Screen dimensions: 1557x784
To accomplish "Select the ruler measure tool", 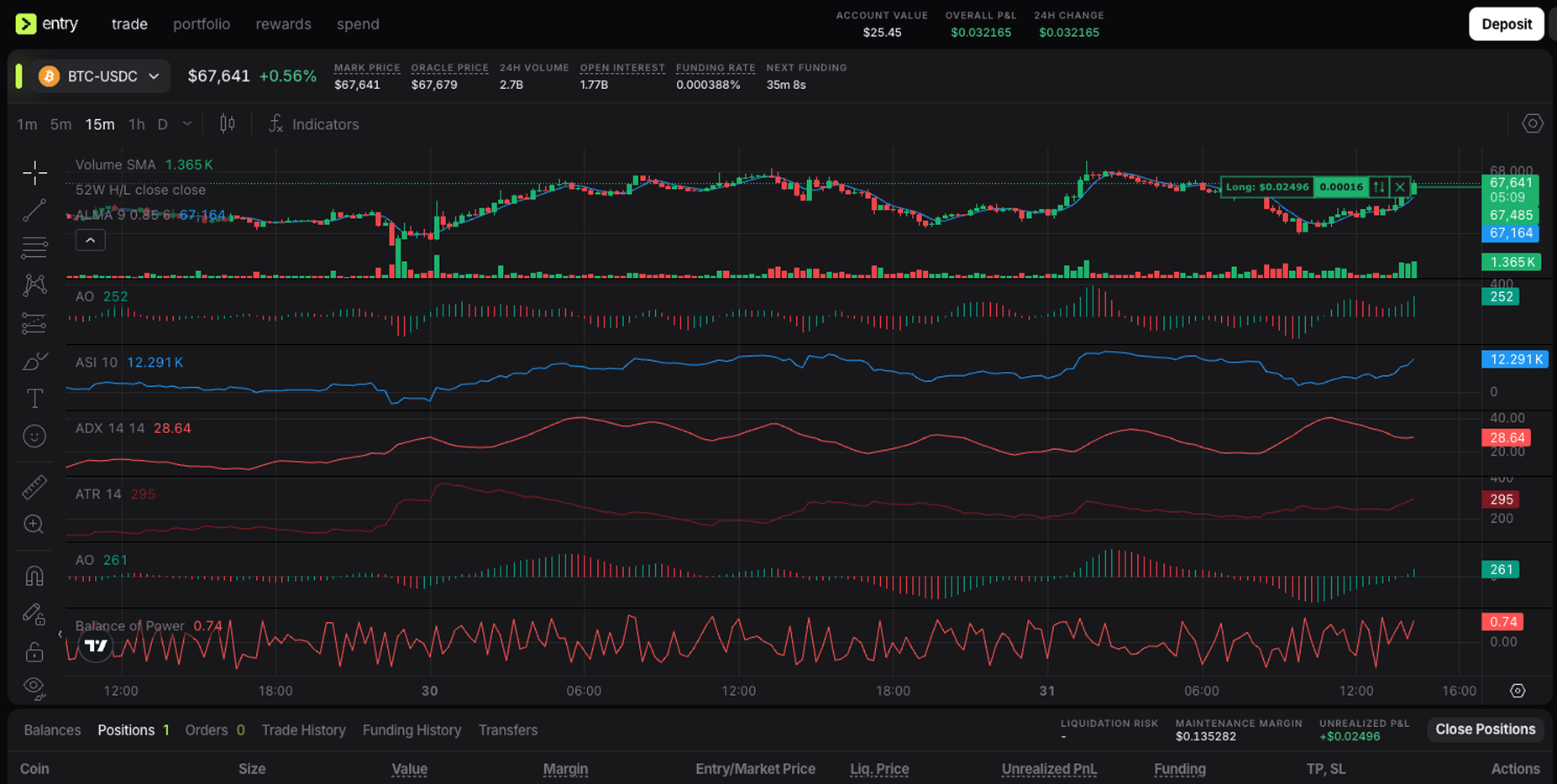I will click(x=34, y=487).
